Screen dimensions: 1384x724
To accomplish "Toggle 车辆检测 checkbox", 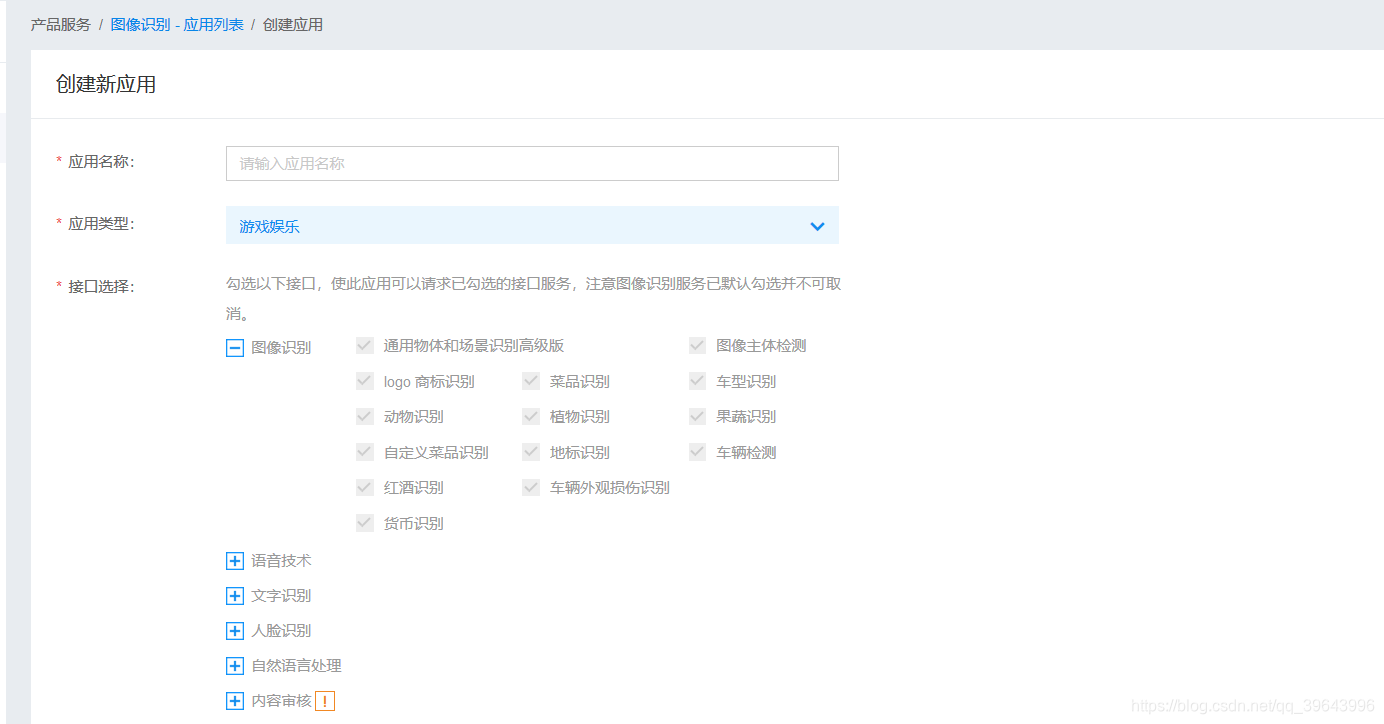I will pos(698,452).
